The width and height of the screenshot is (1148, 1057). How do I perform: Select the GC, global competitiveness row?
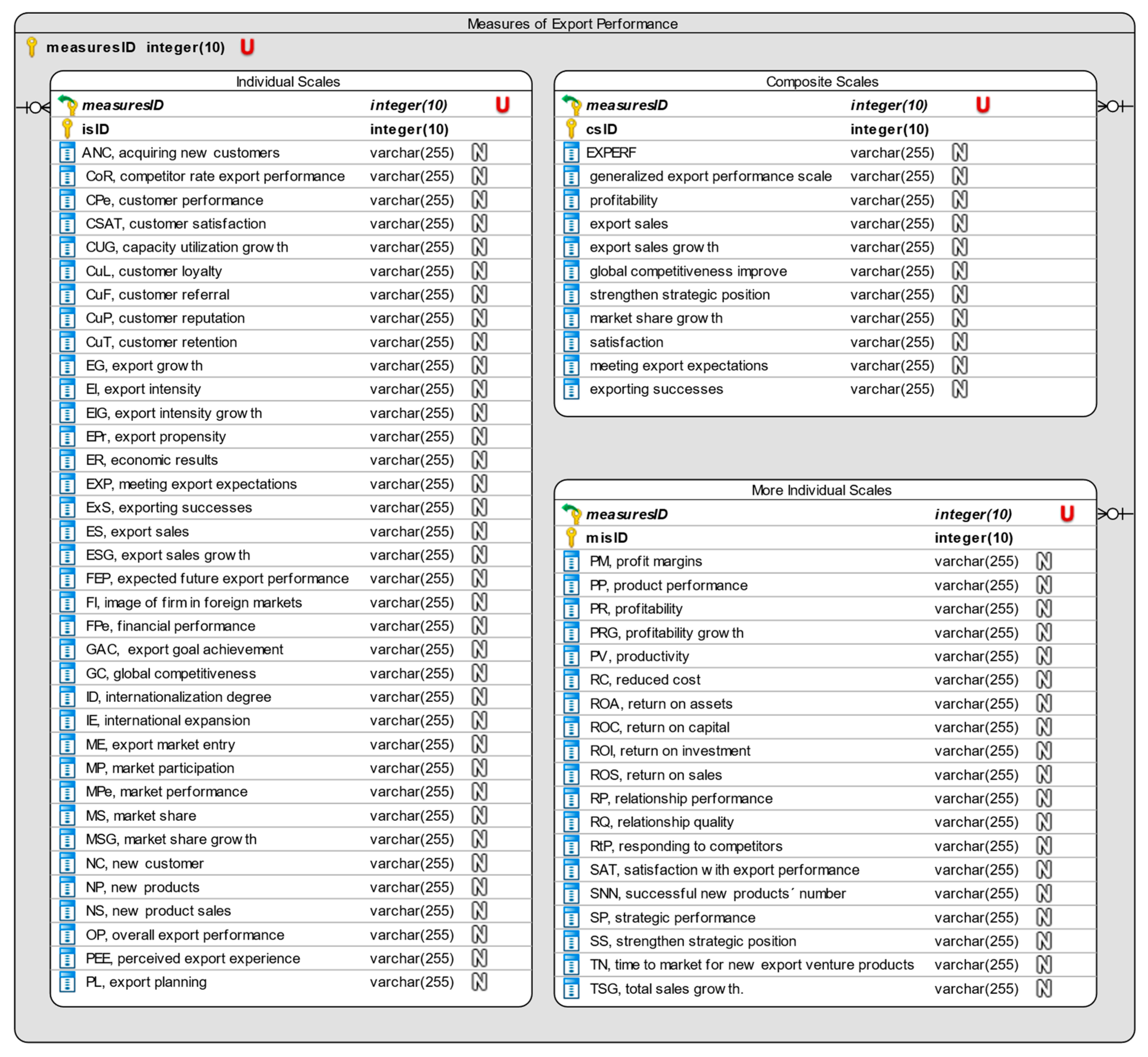pos(170,673)
